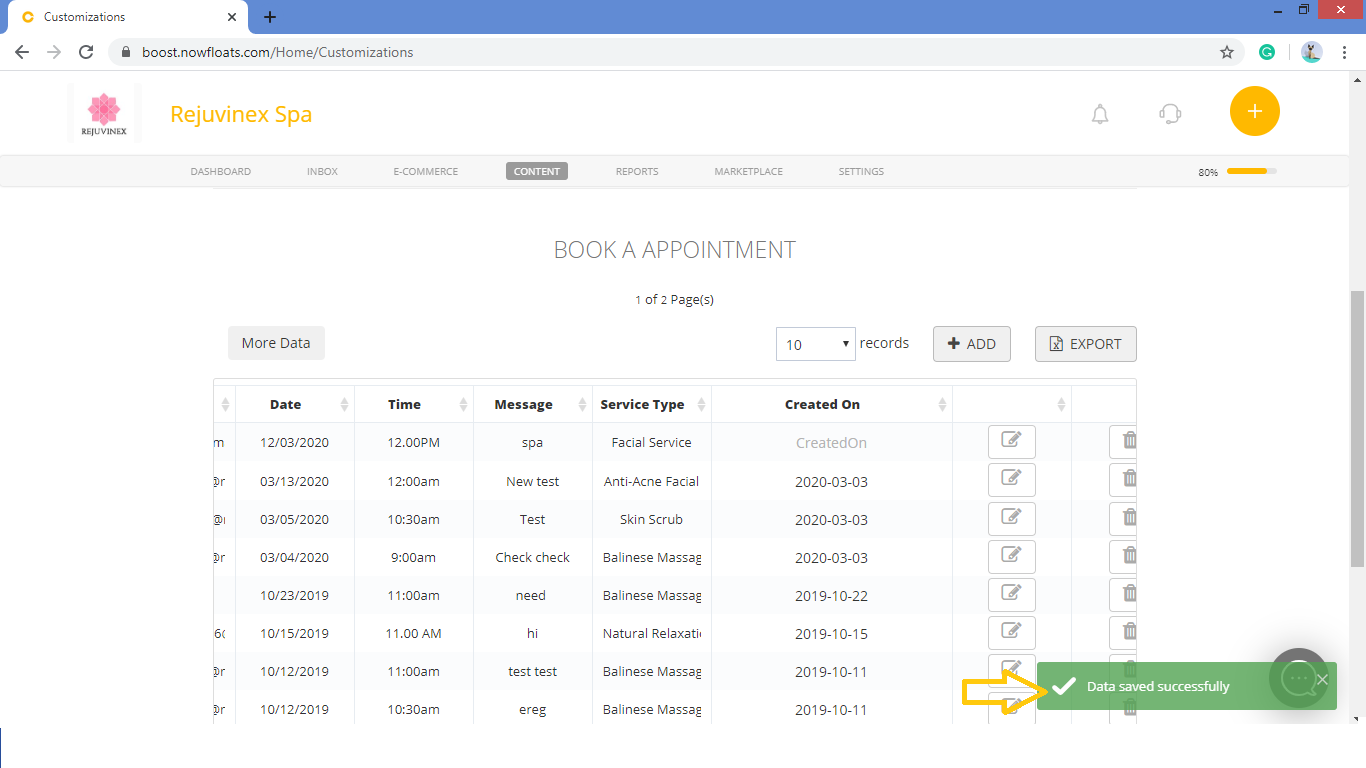The image size is (1366, 768).
Task: Click the 'Natural Relaxati' service cell
Action: [x=652, y=633]
